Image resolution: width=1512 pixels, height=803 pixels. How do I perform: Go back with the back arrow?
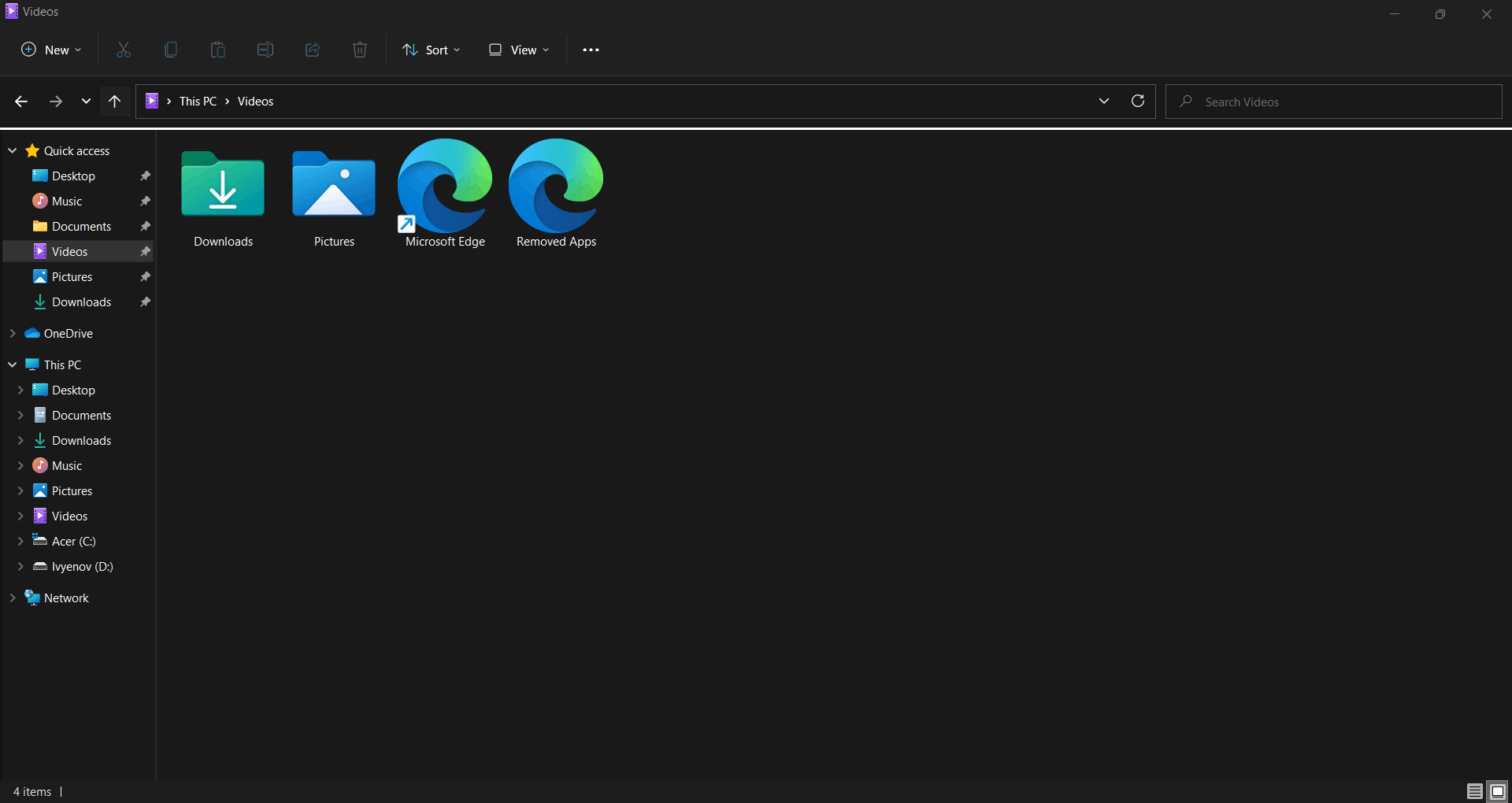[x=21, y=102]
